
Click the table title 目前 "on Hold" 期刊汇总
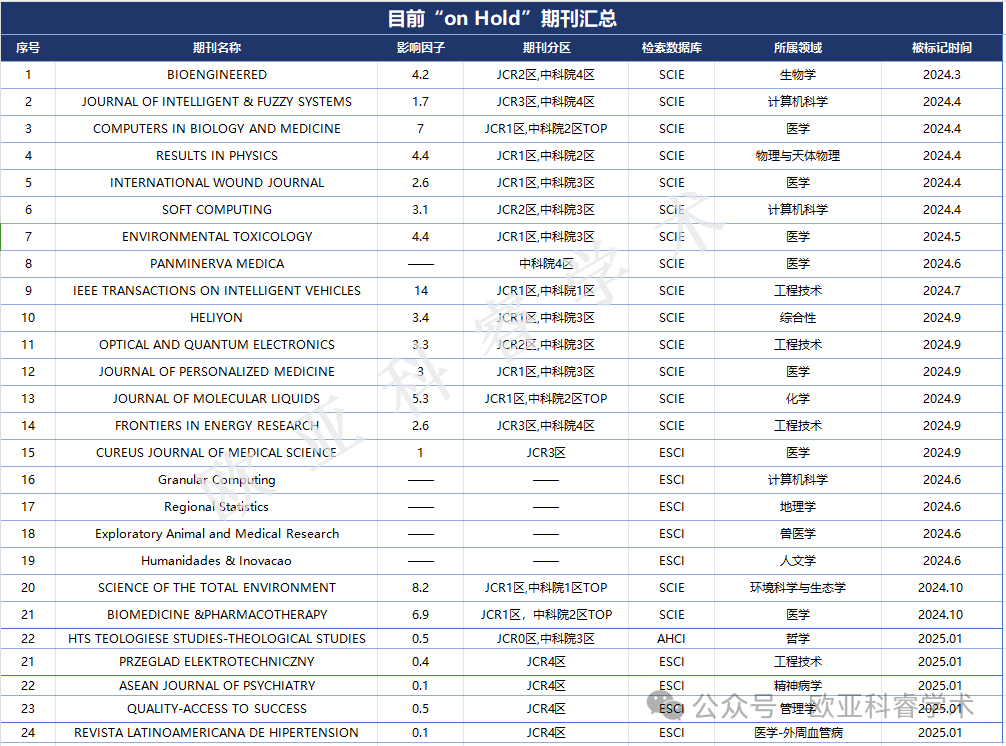coord(502,18)
